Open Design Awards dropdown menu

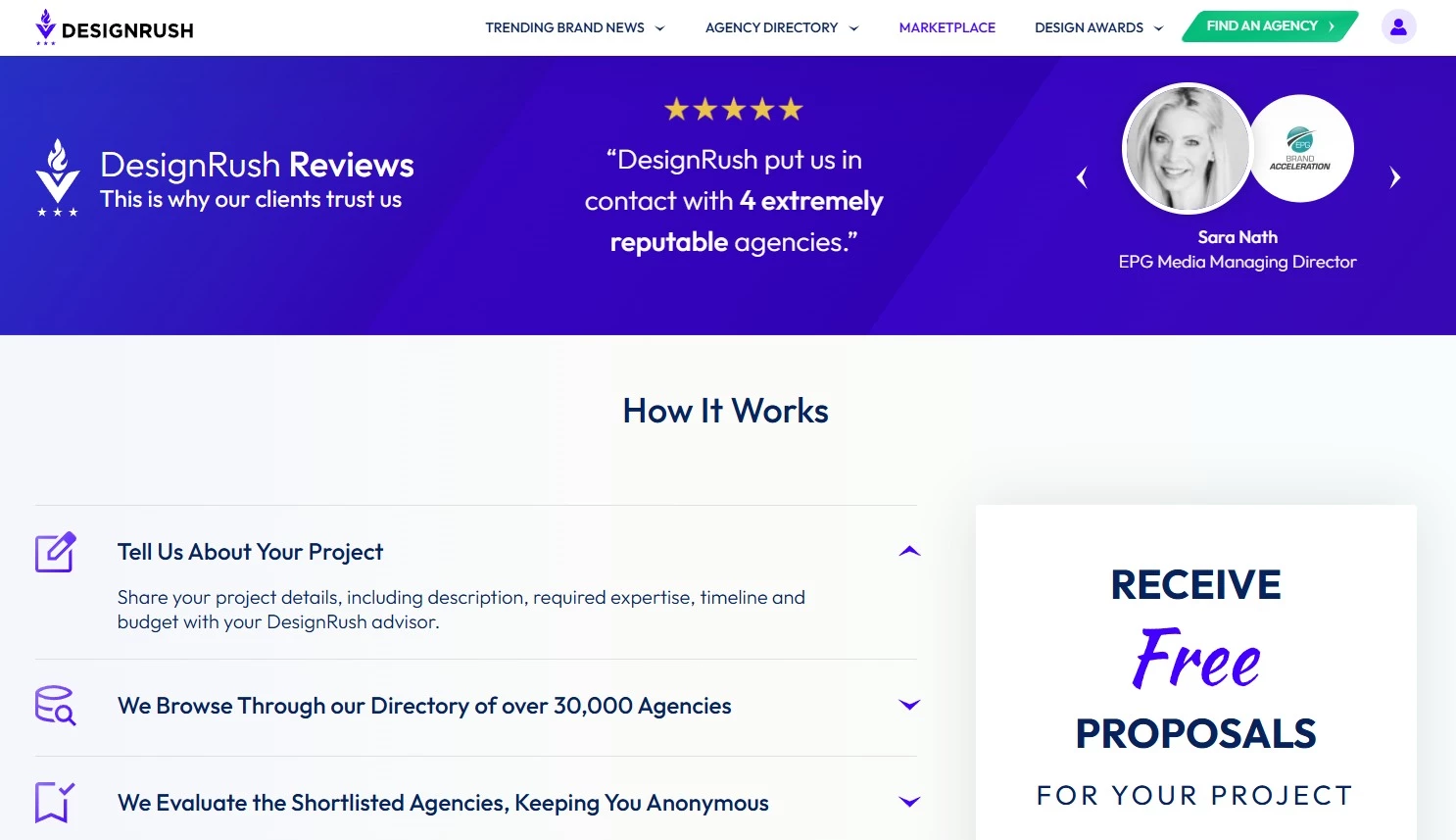[1099, 27]
